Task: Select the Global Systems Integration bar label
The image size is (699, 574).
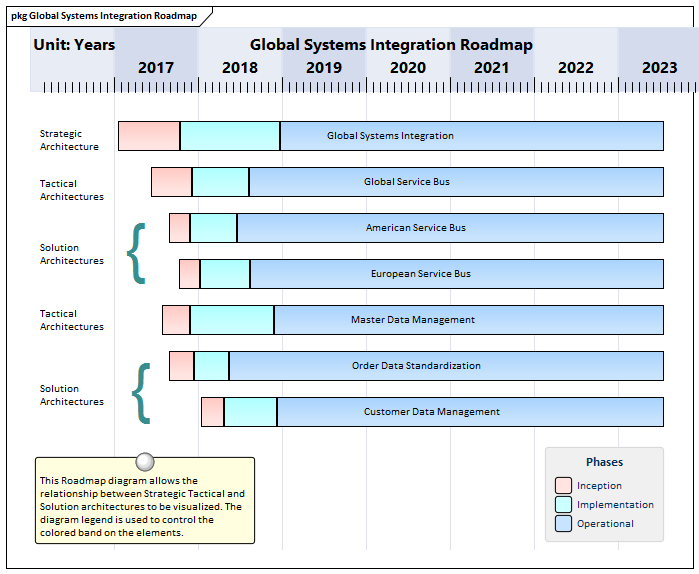Action: tap(390, 136)
